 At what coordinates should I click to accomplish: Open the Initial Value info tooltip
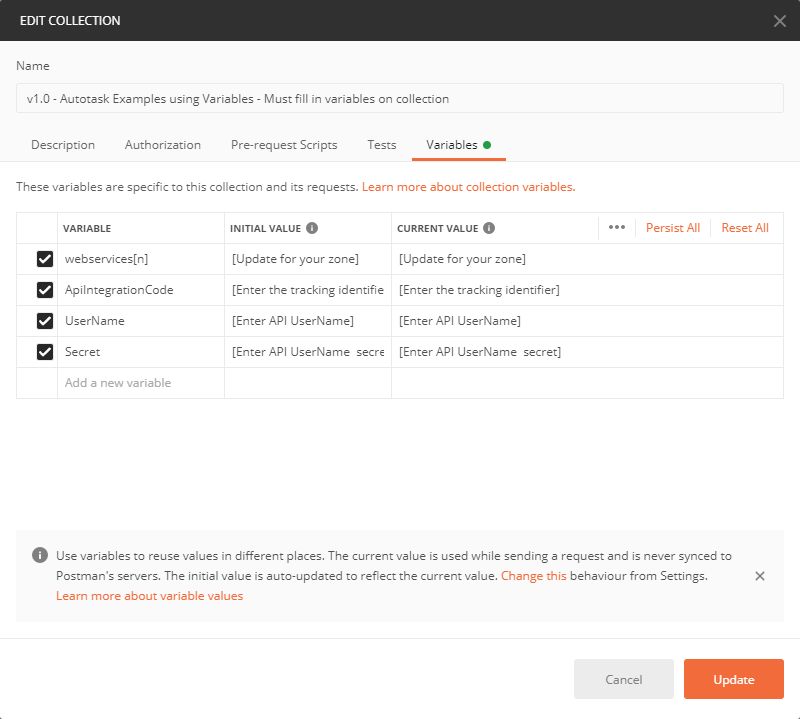coord(313,228)
